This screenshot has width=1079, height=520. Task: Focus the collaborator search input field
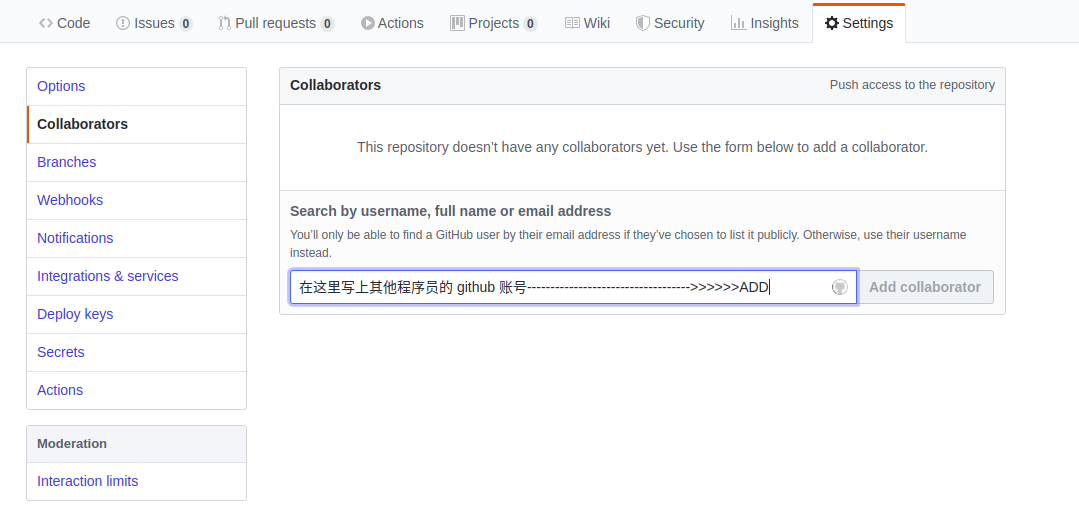pos(573,287)
